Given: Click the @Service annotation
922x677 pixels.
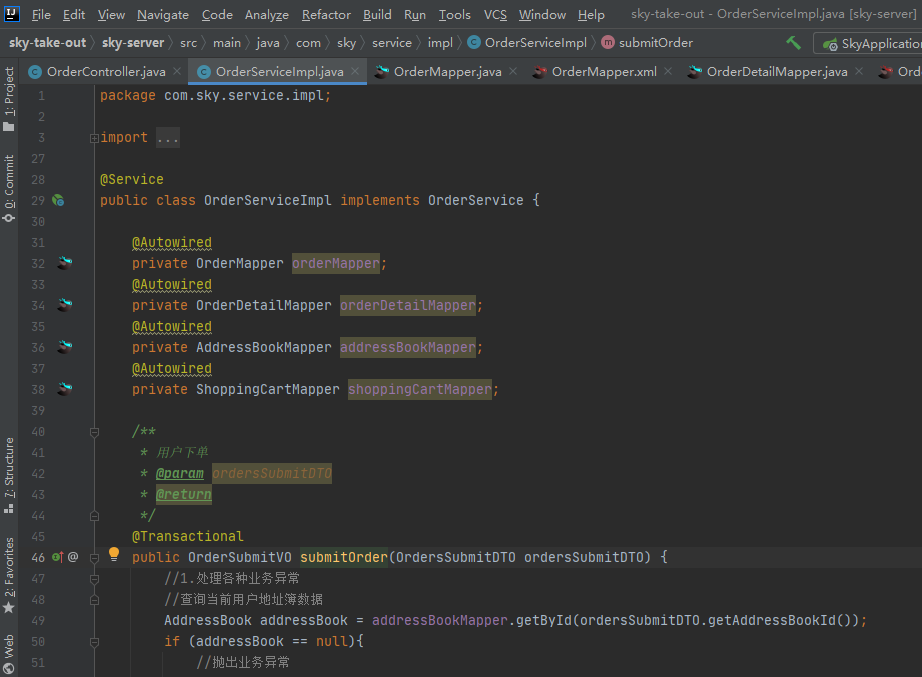Looking at the screenshot, I should [132, 179].
